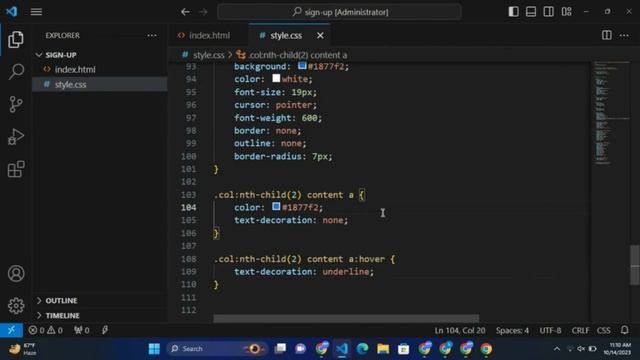This screenshot has width=640, height=360.
Task: Toggle the bottom panel layout icon
Action: click(531, 11)
